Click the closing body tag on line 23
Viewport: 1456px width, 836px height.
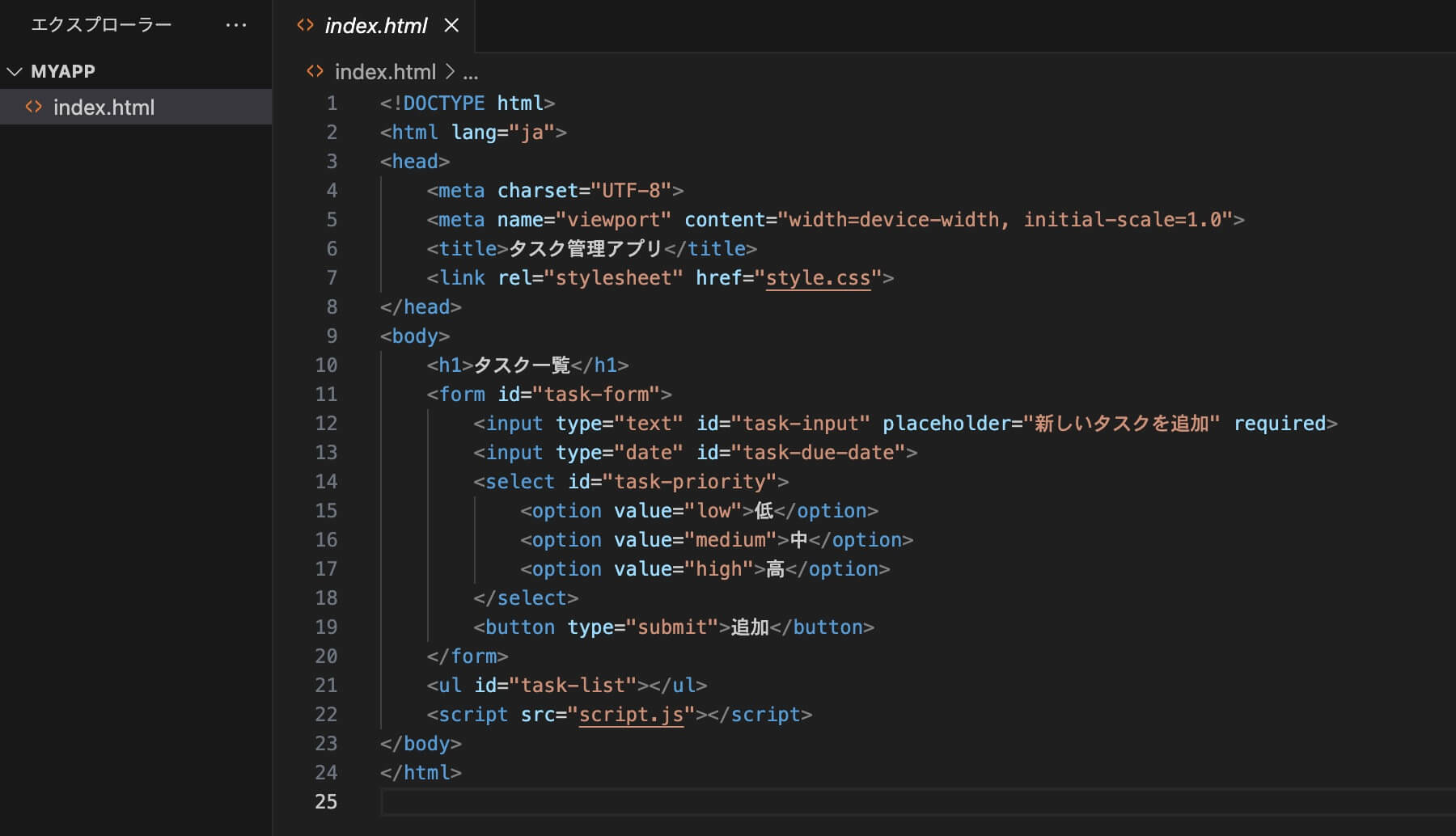click(421, 744)
